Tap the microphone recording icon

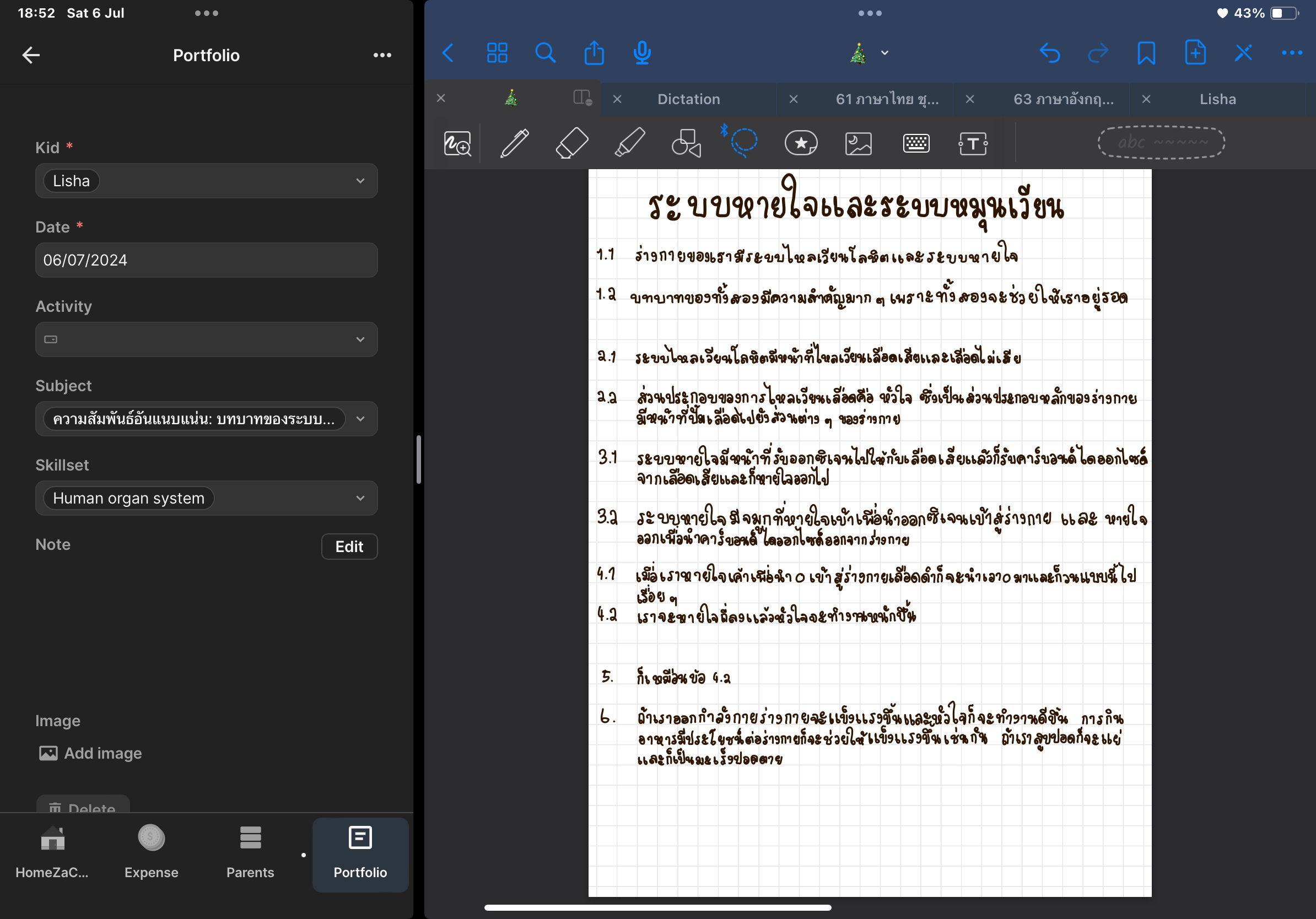(x=642, y=53)
